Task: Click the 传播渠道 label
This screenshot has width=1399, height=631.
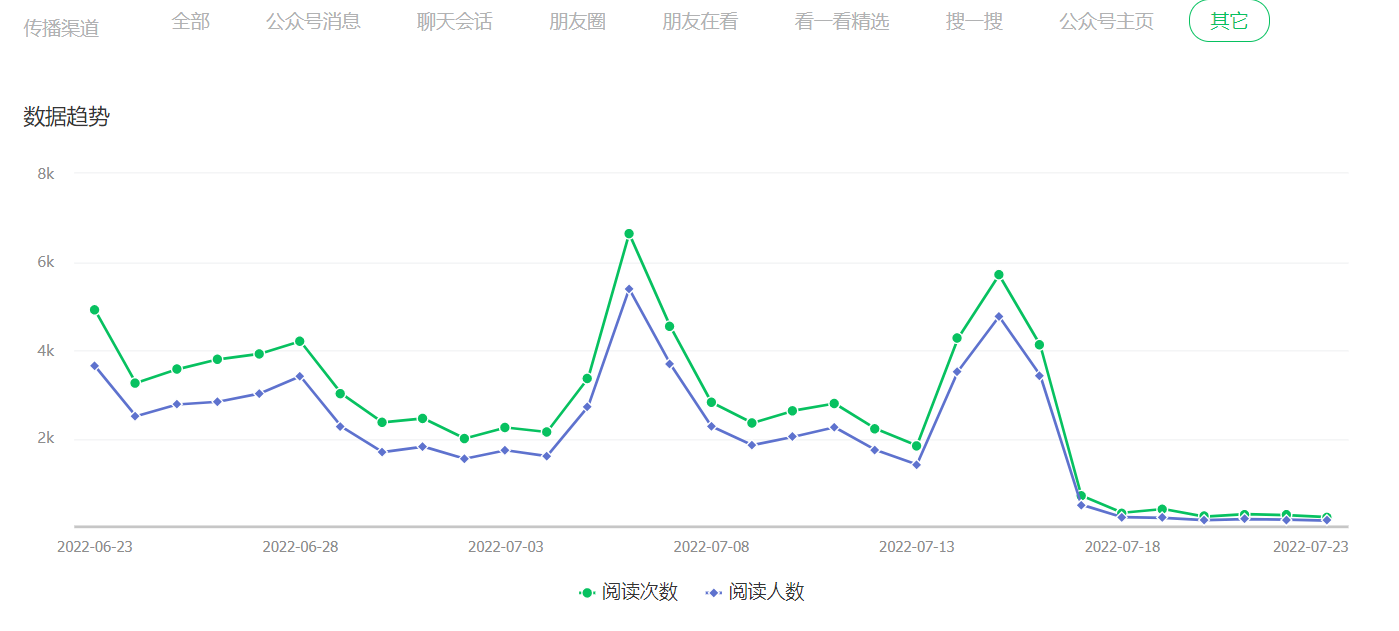Action: click(x=61, y=28)
